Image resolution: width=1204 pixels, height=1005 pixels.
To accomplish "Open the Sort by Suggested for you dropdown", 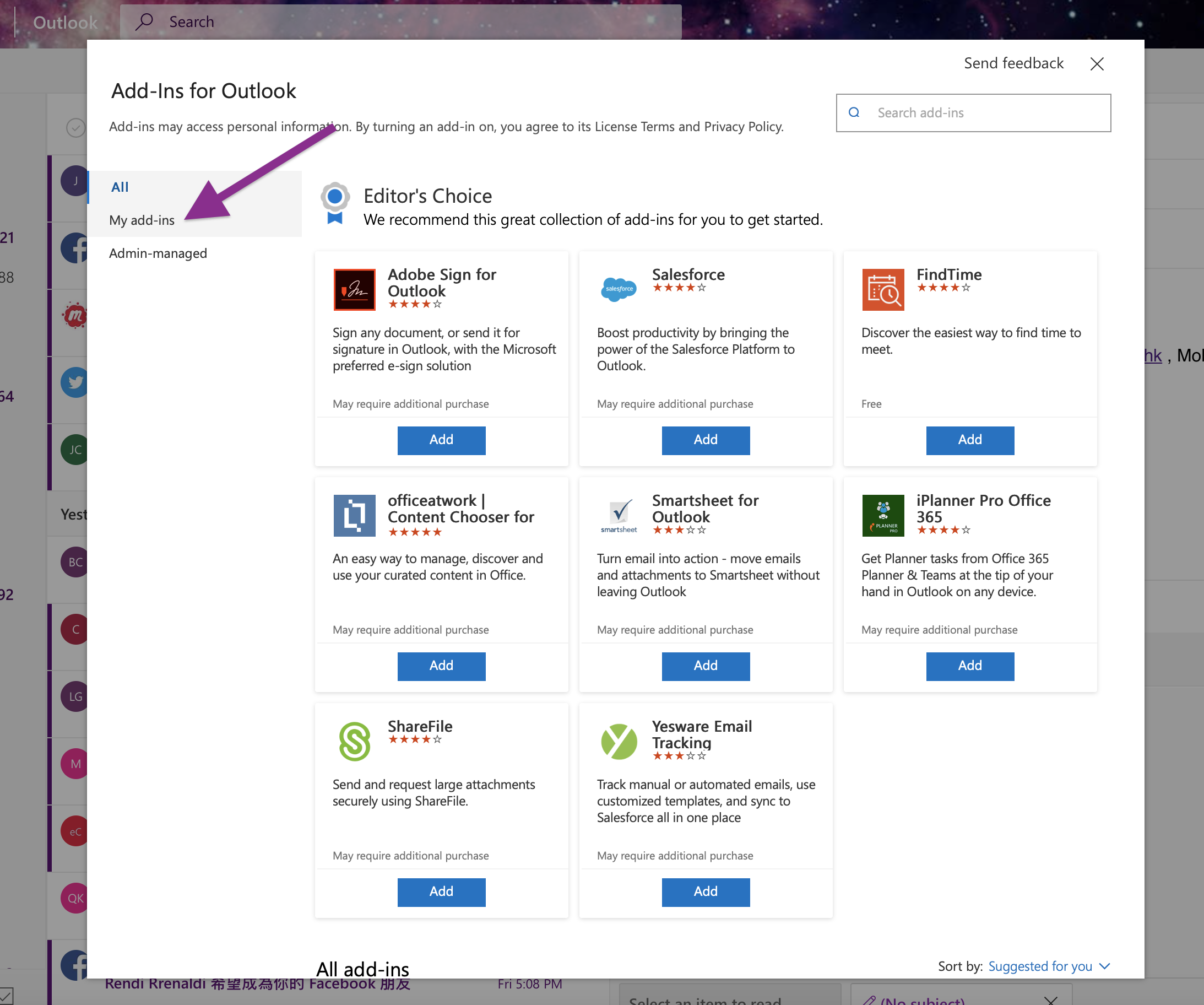I will [1049, 966].
